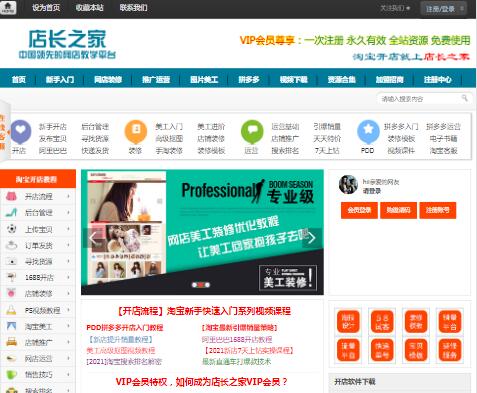Click the 会员登录 button

[x=359, y=210]
